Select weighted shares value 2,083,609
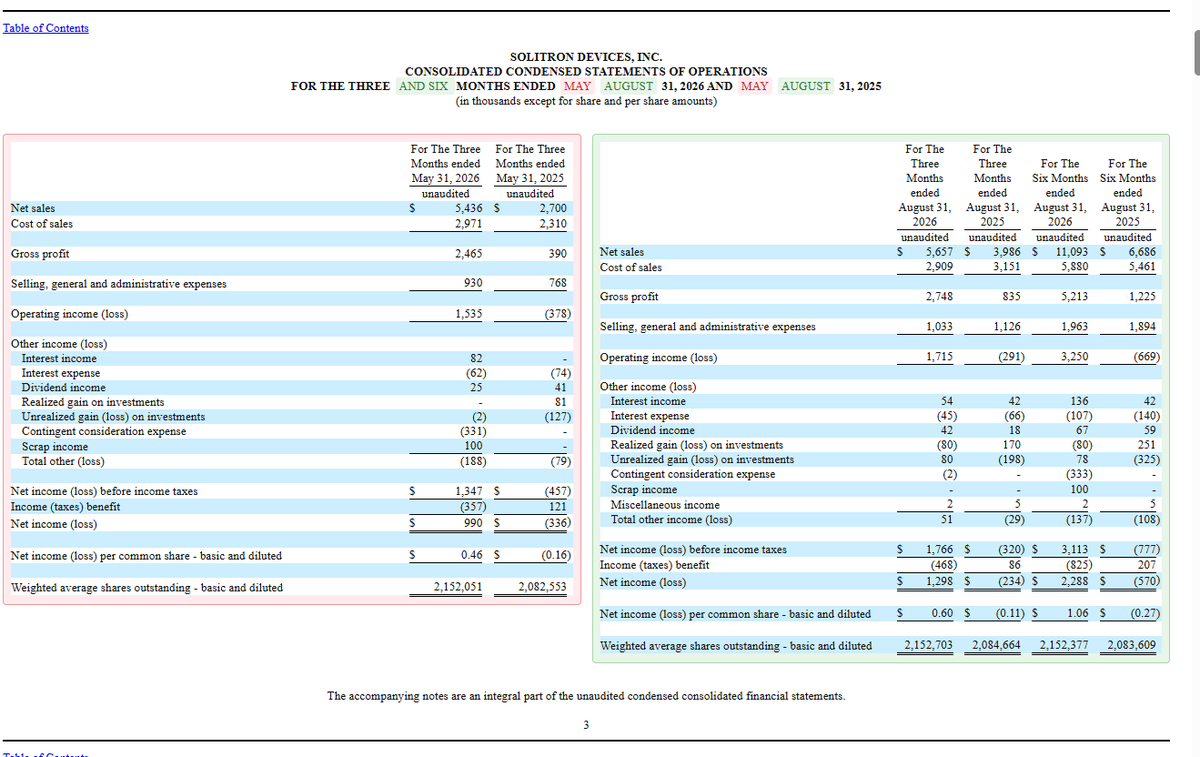1200x757 pixels. coord(1132,645)
